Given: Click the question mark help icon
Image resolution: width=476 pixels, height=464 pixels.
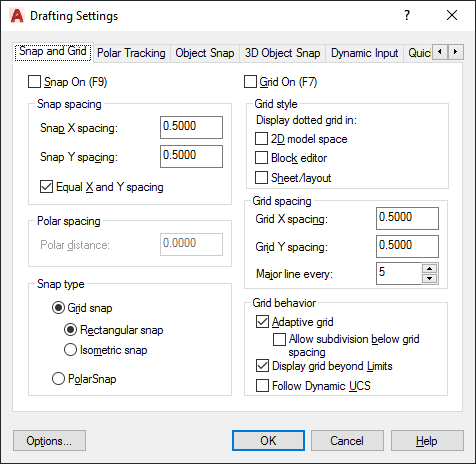Looking at the screenshot, I should [x=407, y=15].
